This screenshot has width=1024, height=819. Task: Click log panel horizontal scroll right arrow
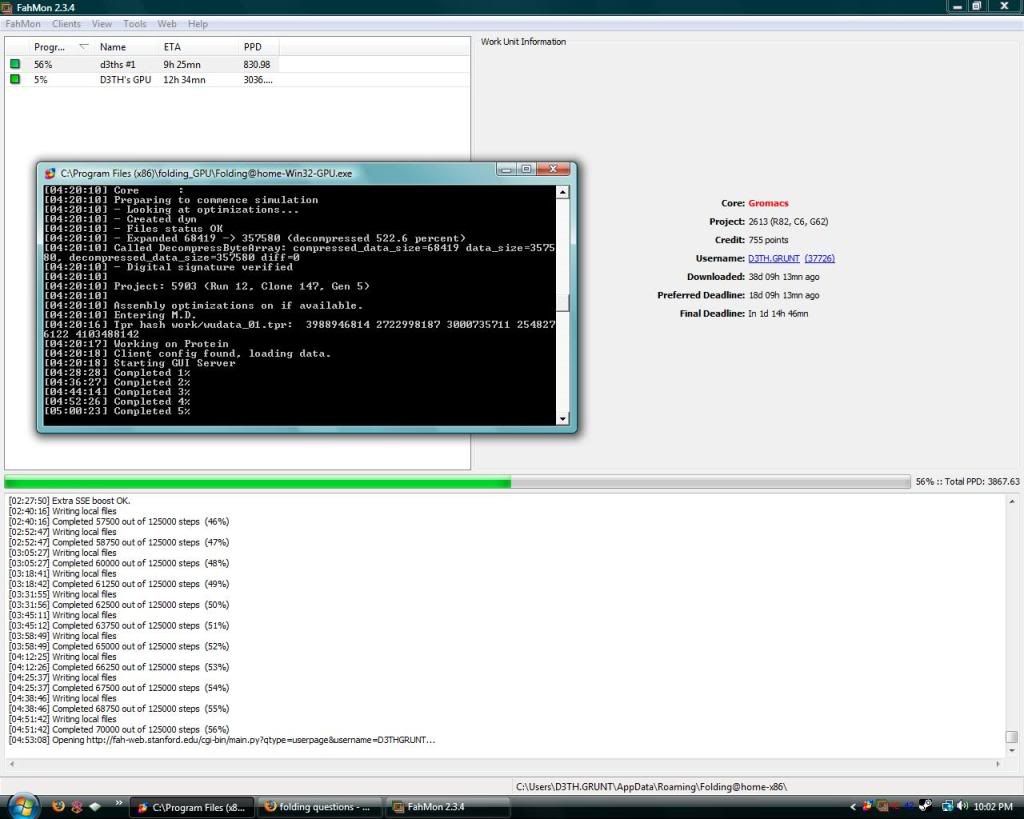tap(997, 763)
